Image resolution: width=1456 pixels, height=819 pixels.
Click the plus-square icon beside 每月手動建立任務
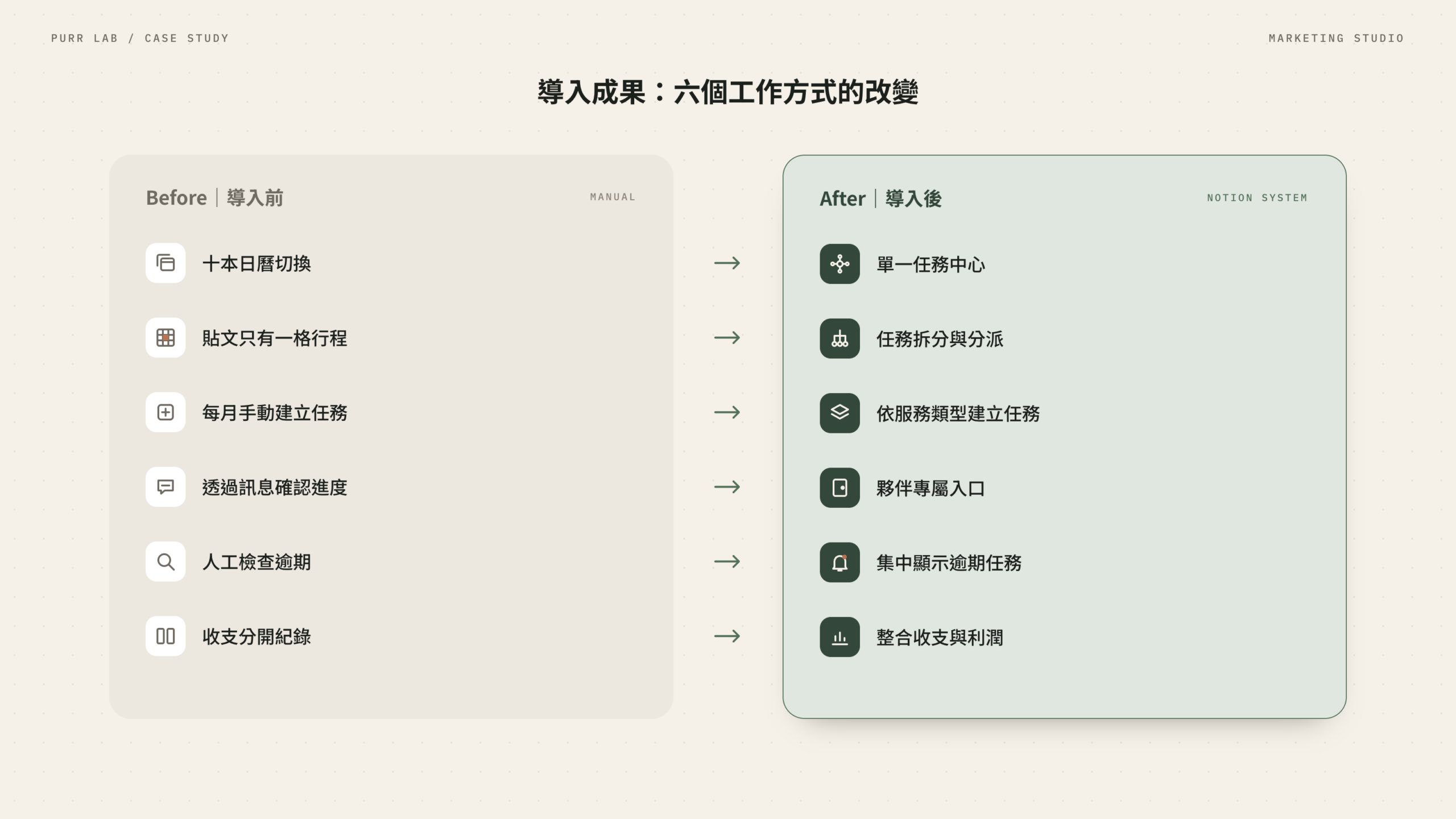[166, 412]
